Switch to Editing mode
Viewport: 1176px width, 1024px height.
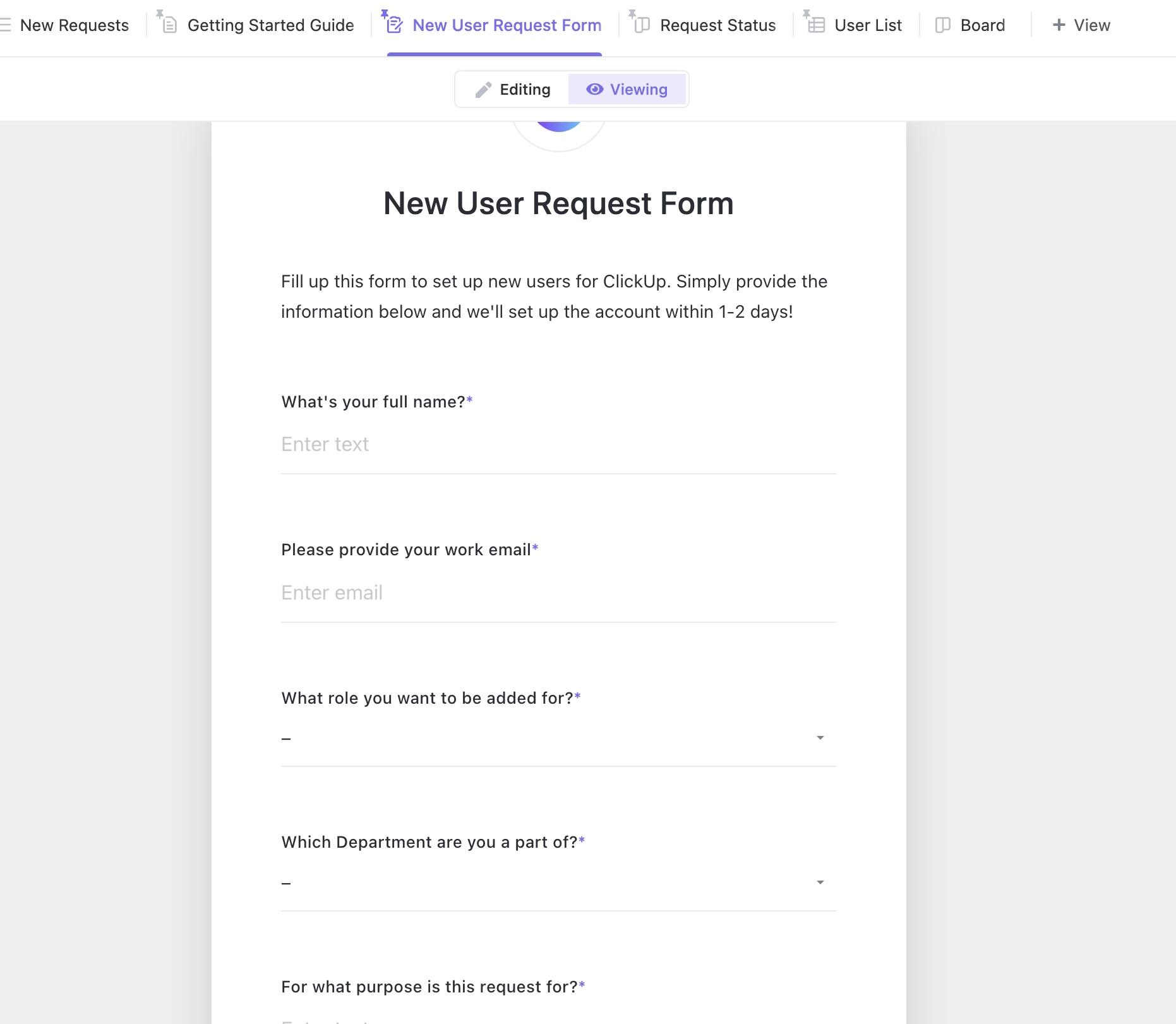[x=512, y=90]
